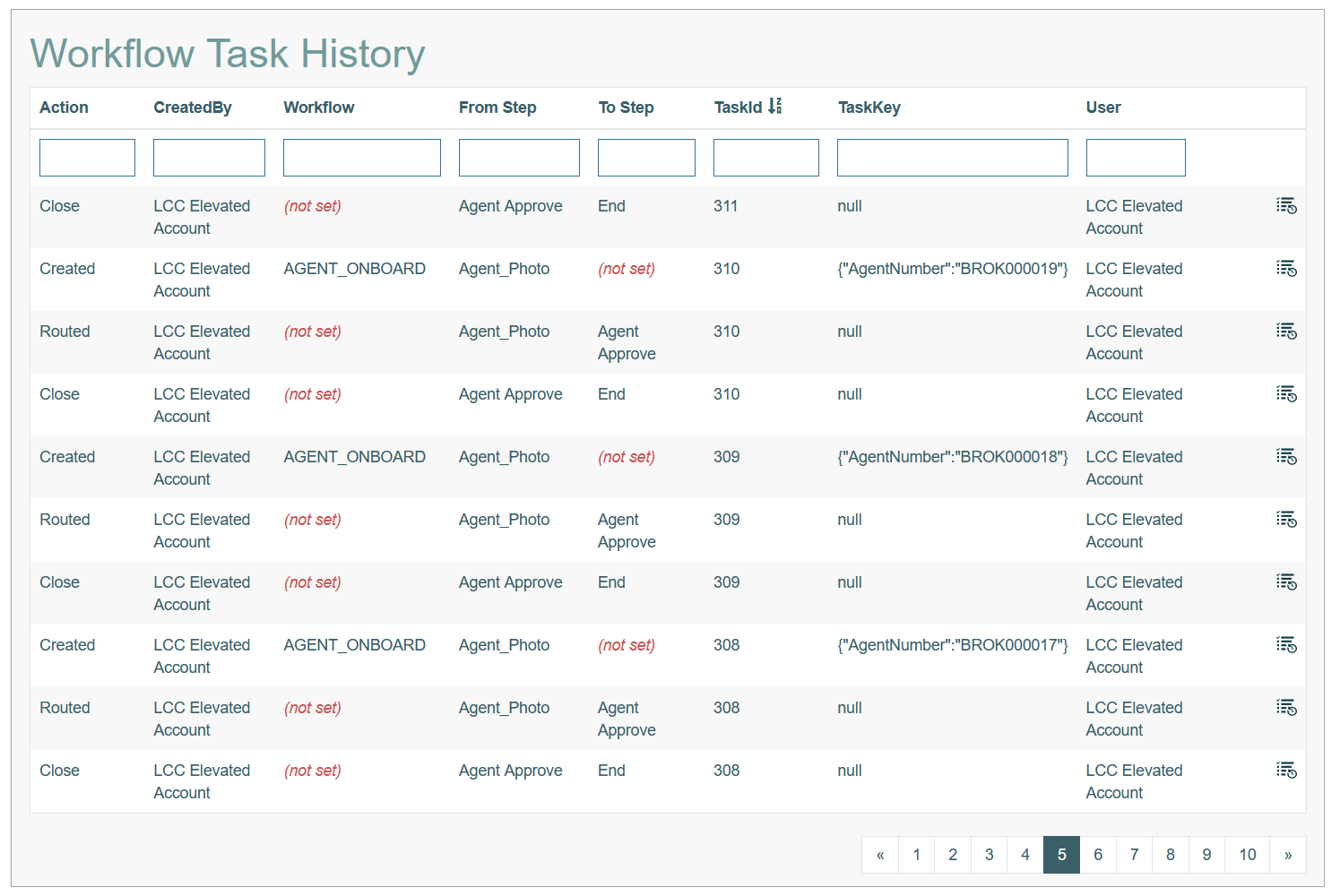Click Routed action in task 309 row
Image resolution: width=1340 pixels, height=896 pixels.
65,520
